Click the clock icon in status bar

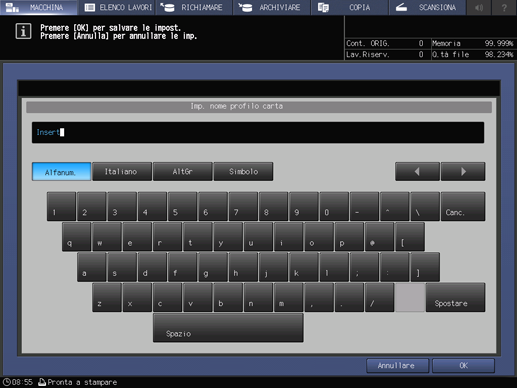(6, 382)
